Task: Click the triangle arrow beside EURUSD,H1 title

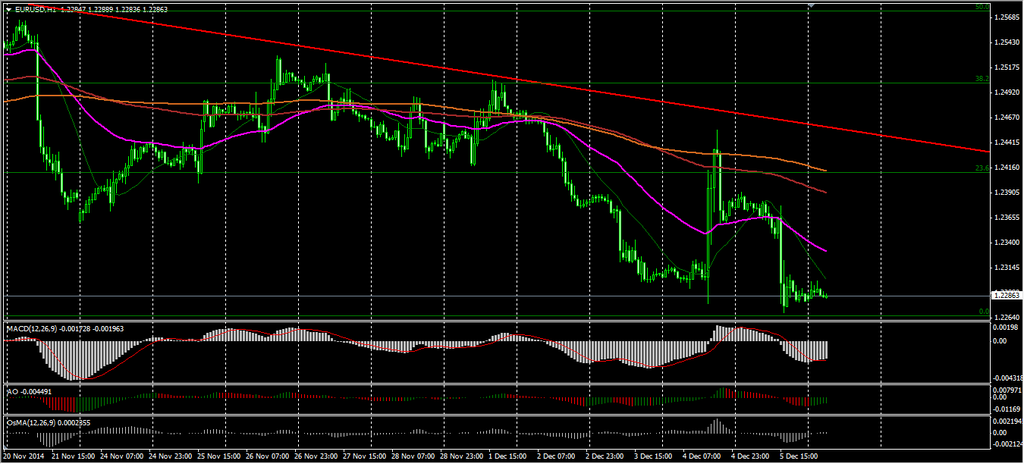Action: click(9, 9)
